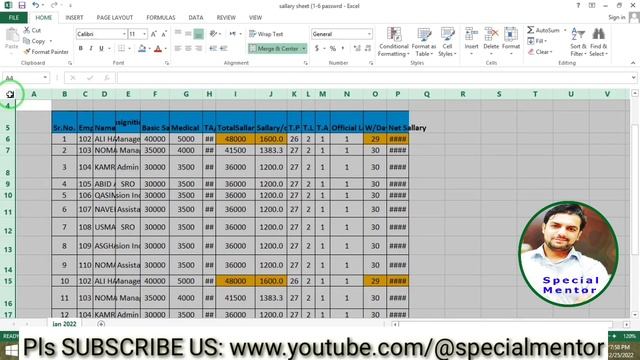Decrease font size with the smaller A
This screenshot has height=360, width=640.
164,34
